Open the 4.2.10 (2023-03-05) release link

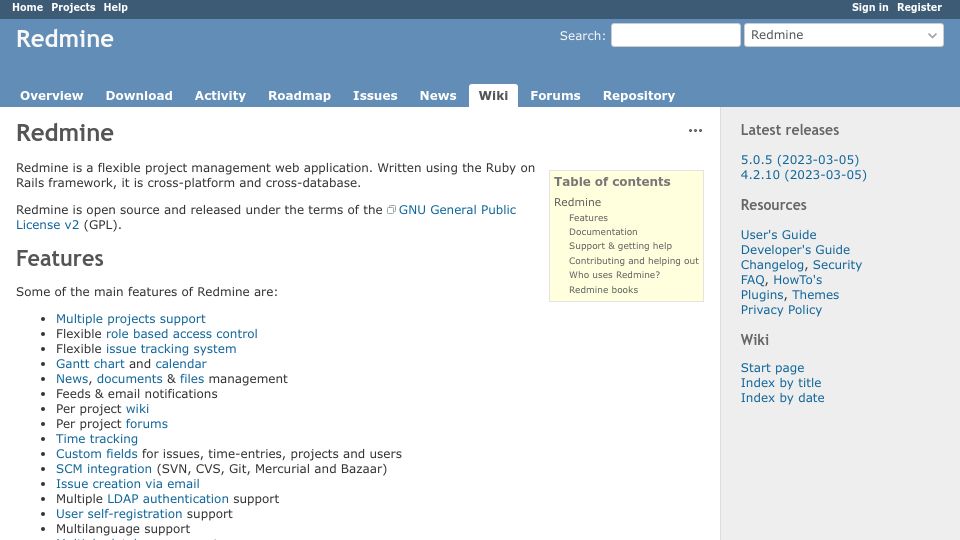point(803,175)
